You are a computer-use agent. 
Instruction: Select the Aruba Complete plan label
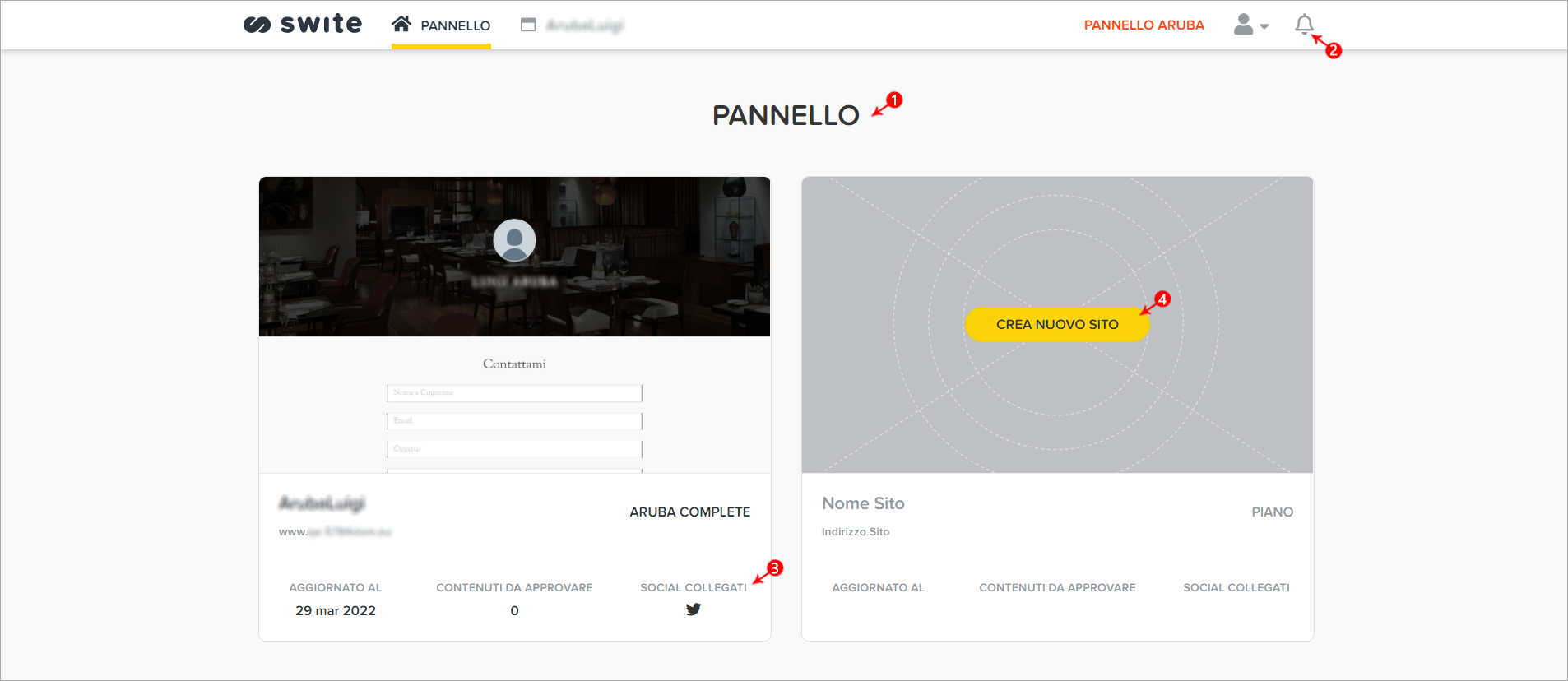[689, 512]
